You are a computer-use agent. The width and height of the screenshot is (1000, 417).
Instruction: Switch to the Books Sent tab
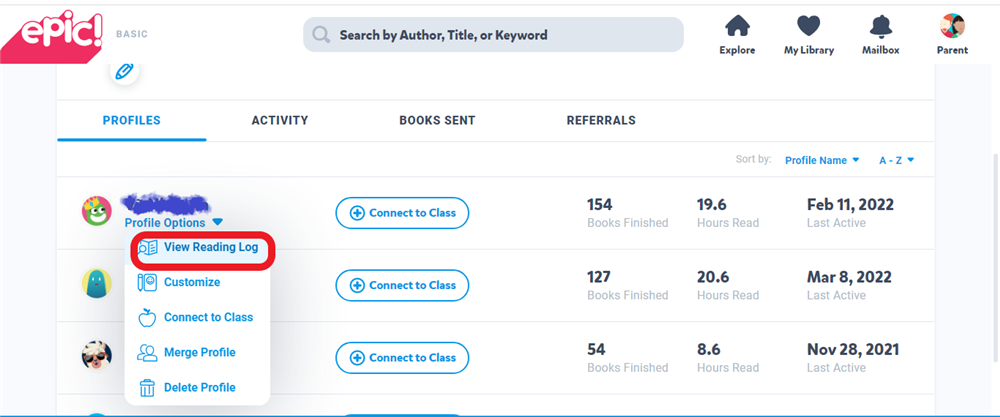point(437,120)
